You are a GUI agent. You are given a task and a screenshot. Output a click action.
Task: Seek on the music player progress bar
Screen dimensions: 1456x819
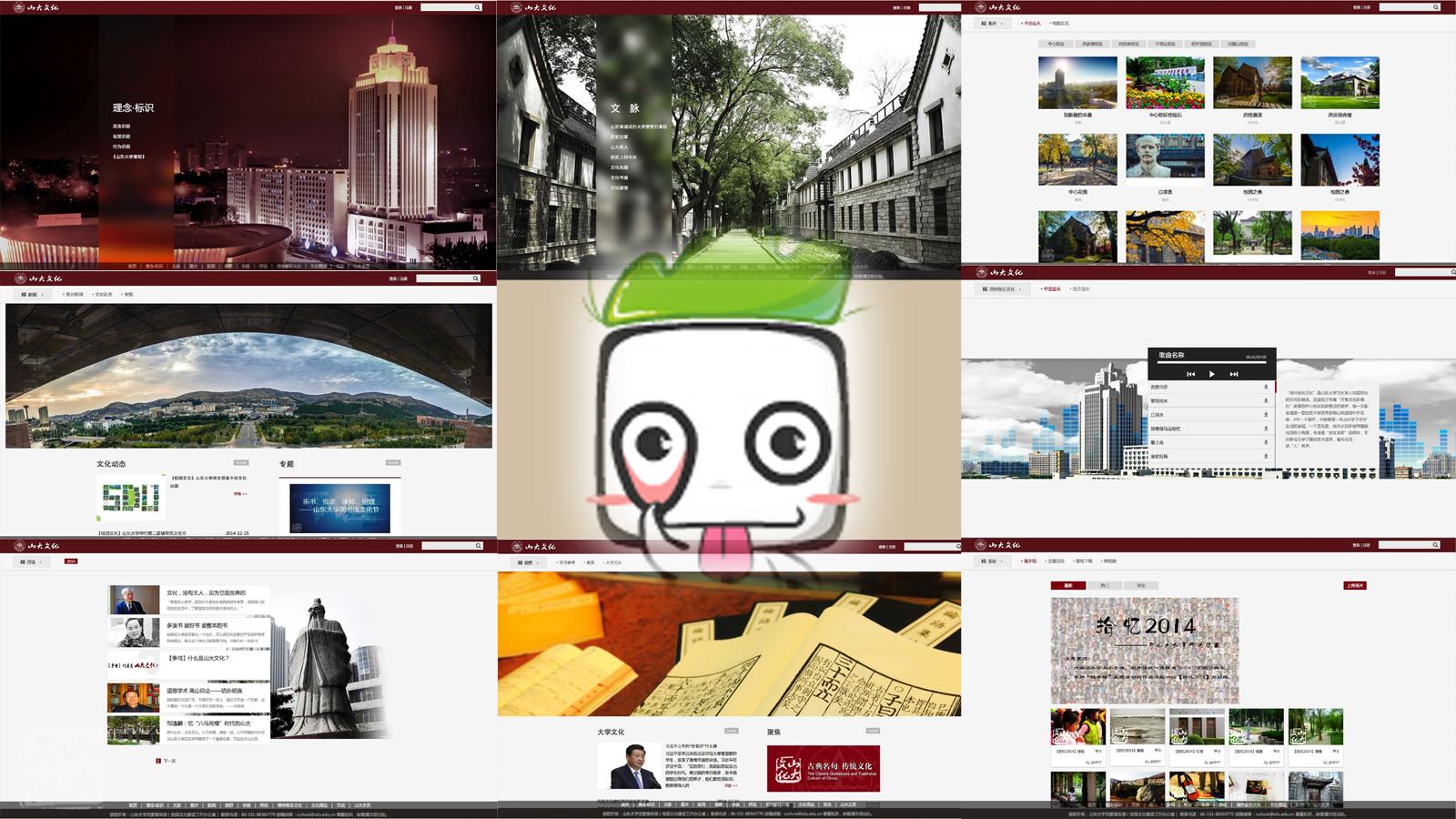(x=1210, y=364)
